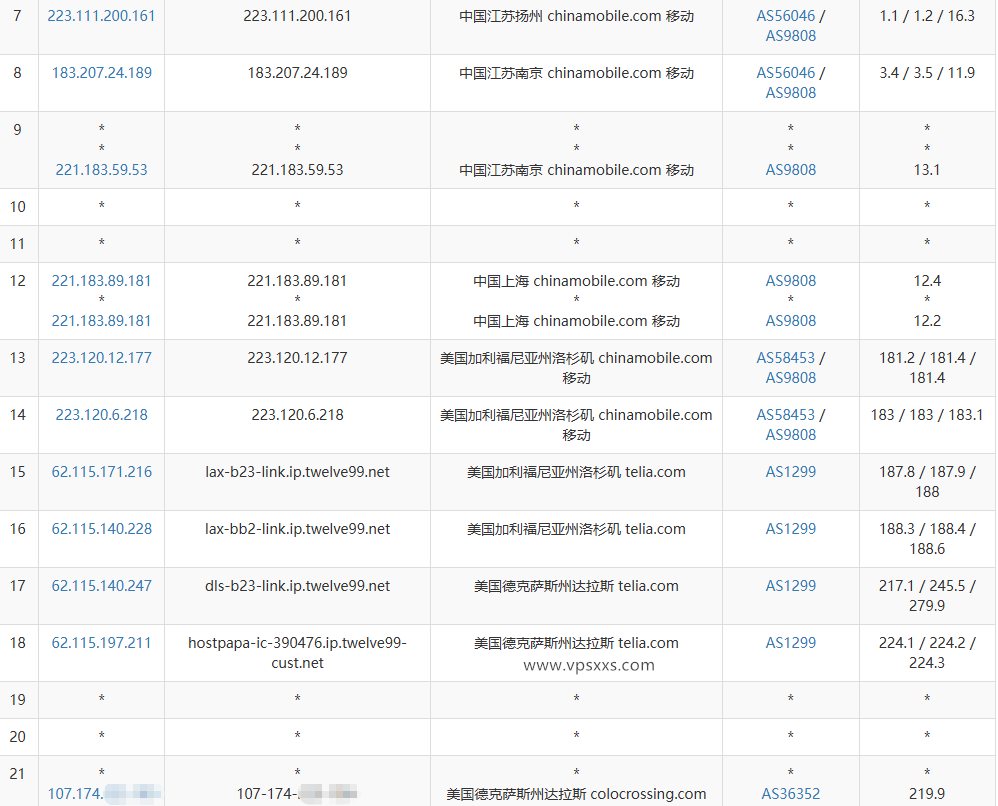Click AS58453 link in hop 14 row
998x806 pixels.
tap(785, 415)
